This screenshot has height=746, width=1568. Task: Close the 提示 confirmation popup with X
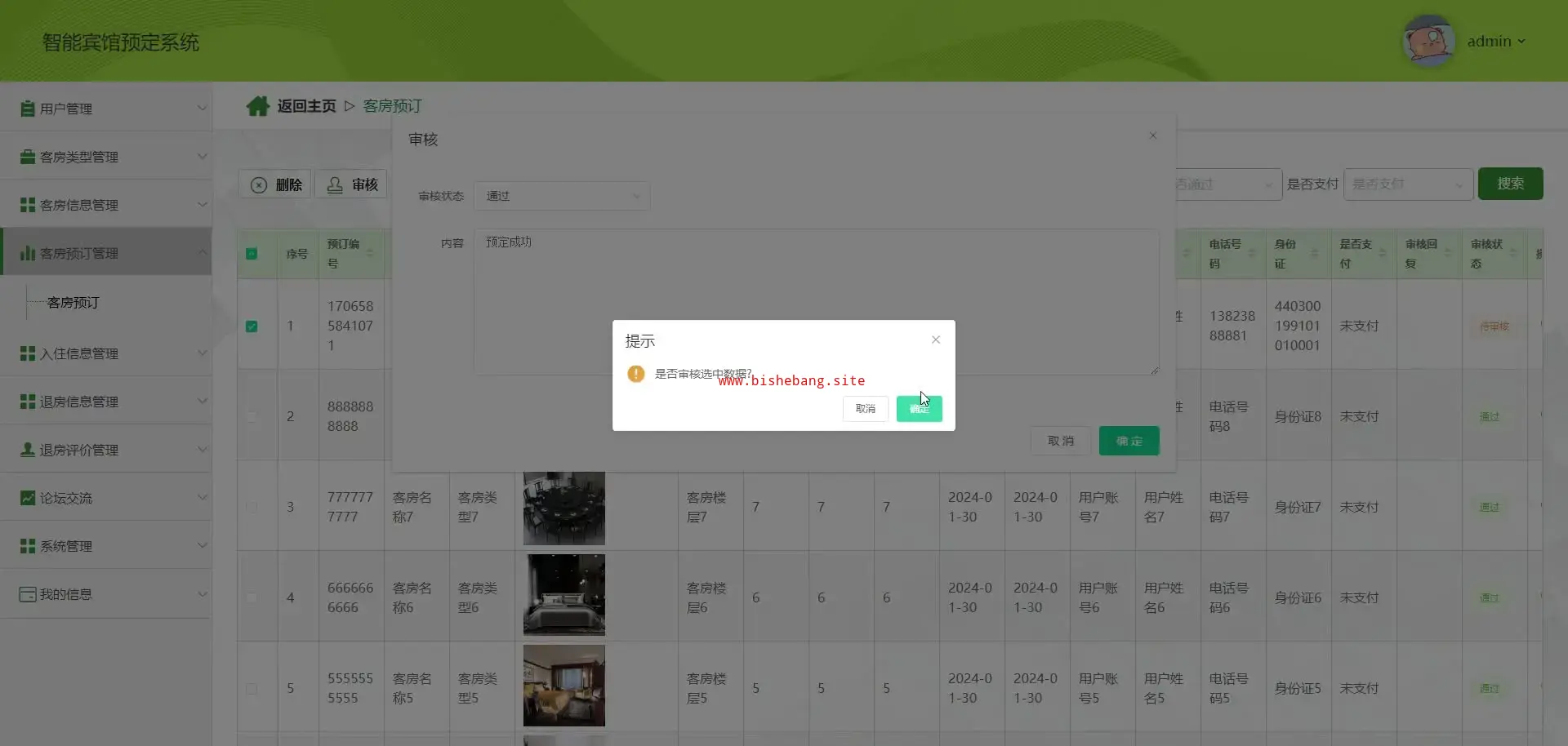pyautogui.click(x=936, y=340)
